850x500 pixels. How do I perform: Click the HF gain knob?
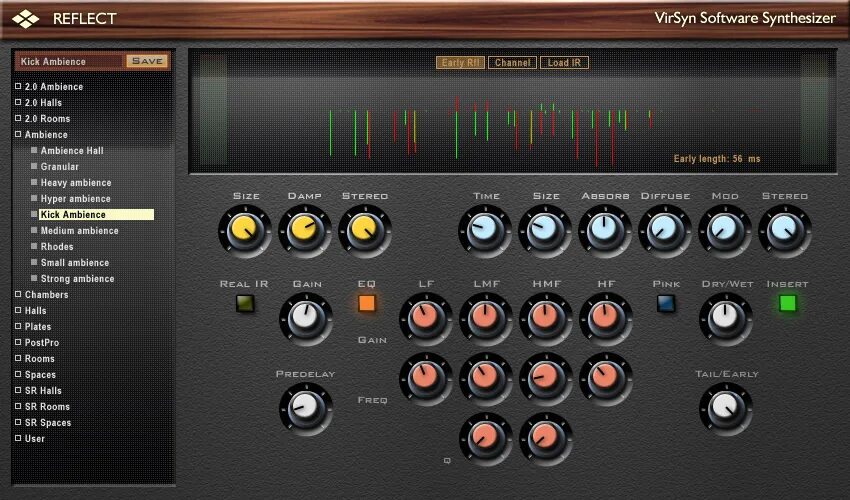click(x=606, y=318)
